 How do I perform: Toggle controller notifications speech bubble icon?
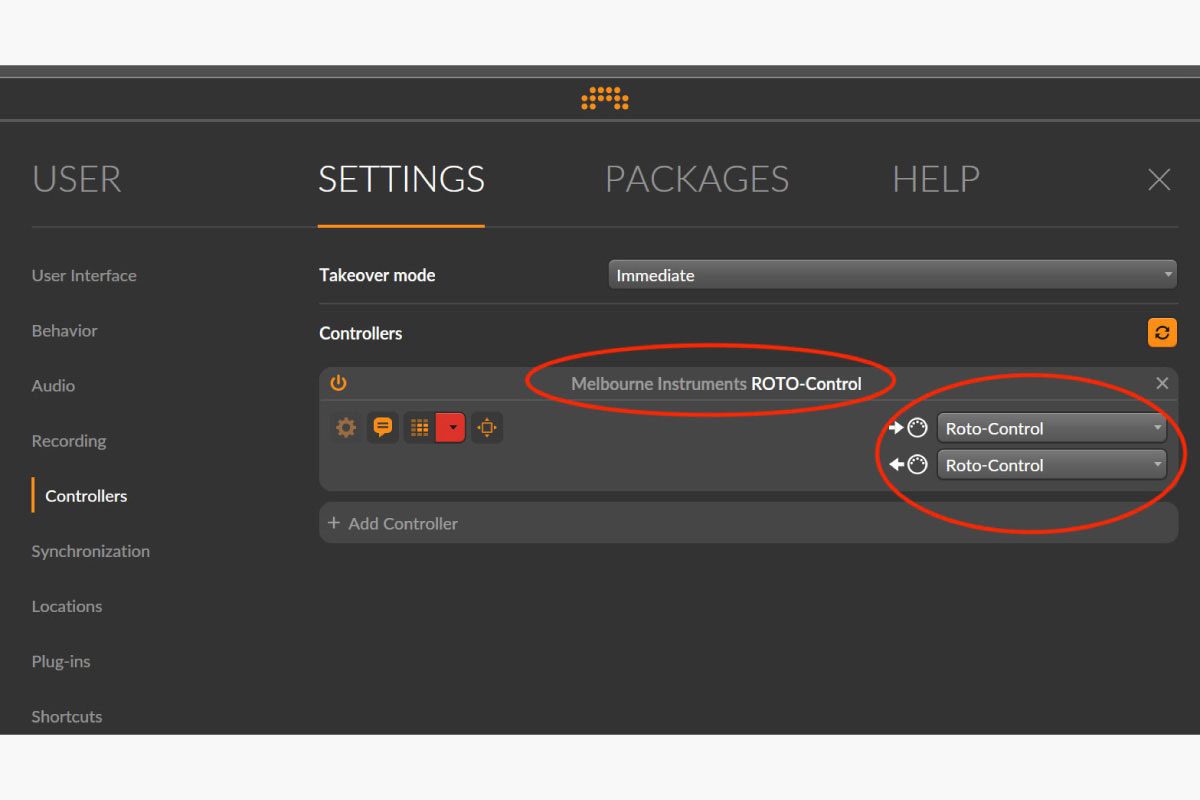point(382,428)
